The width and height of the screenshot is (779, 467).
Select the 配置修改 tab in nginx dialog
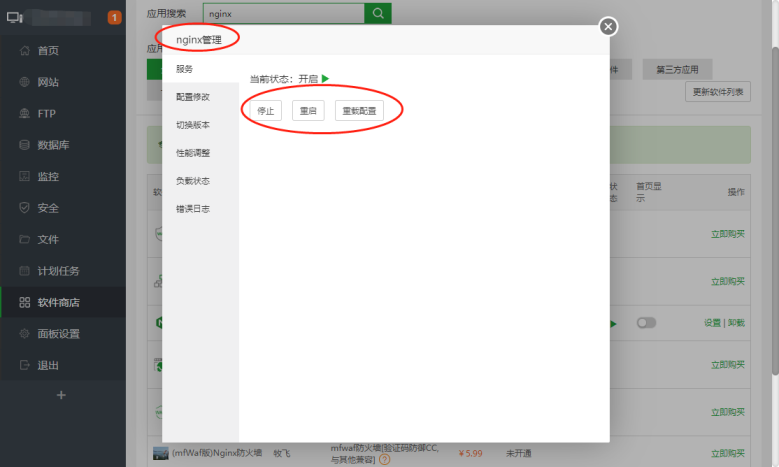[200, 97]
